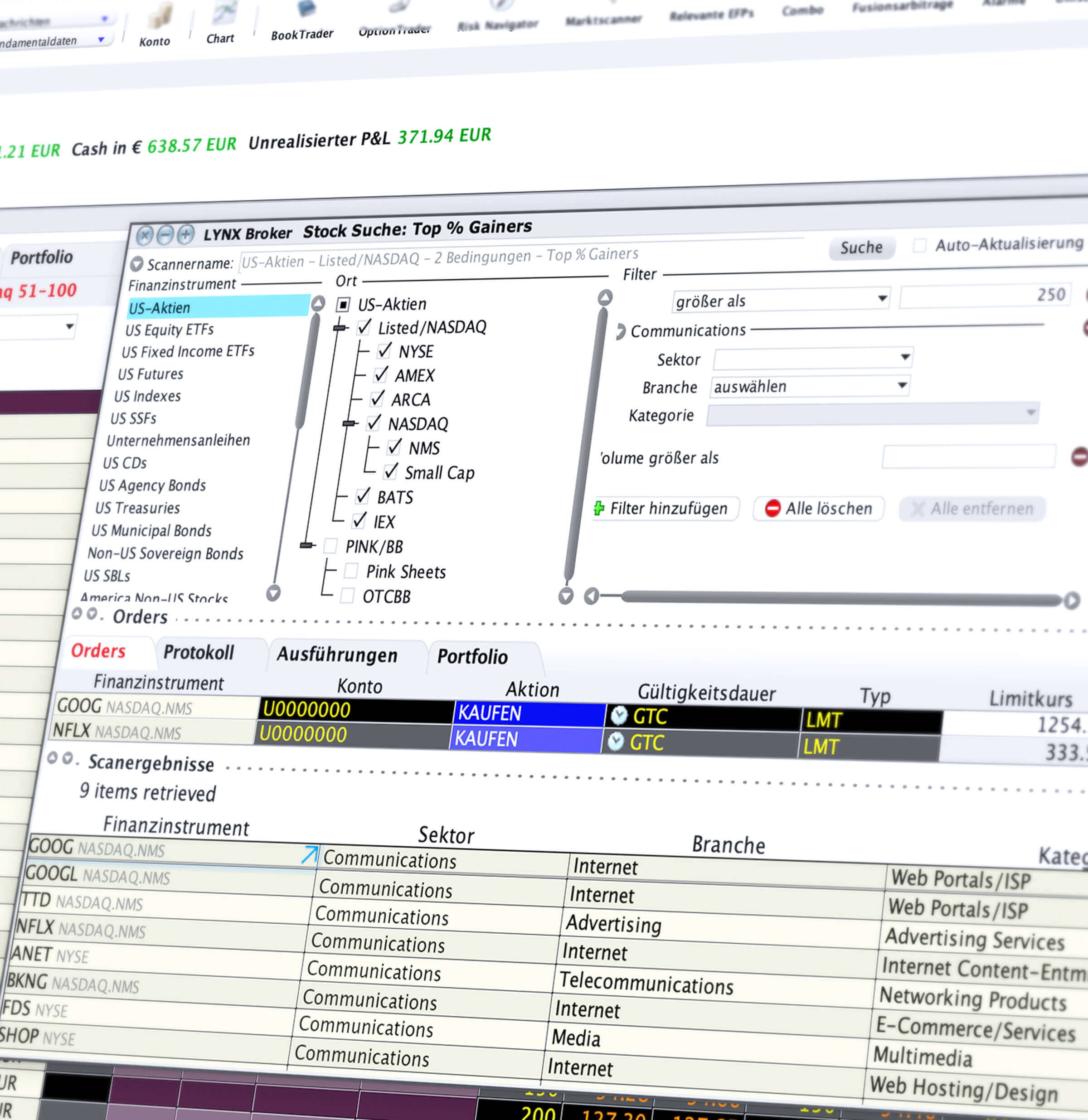
Task: Select US Equity ETFs in instrument list
Action: pyautogui.click(x=170, y=330)
